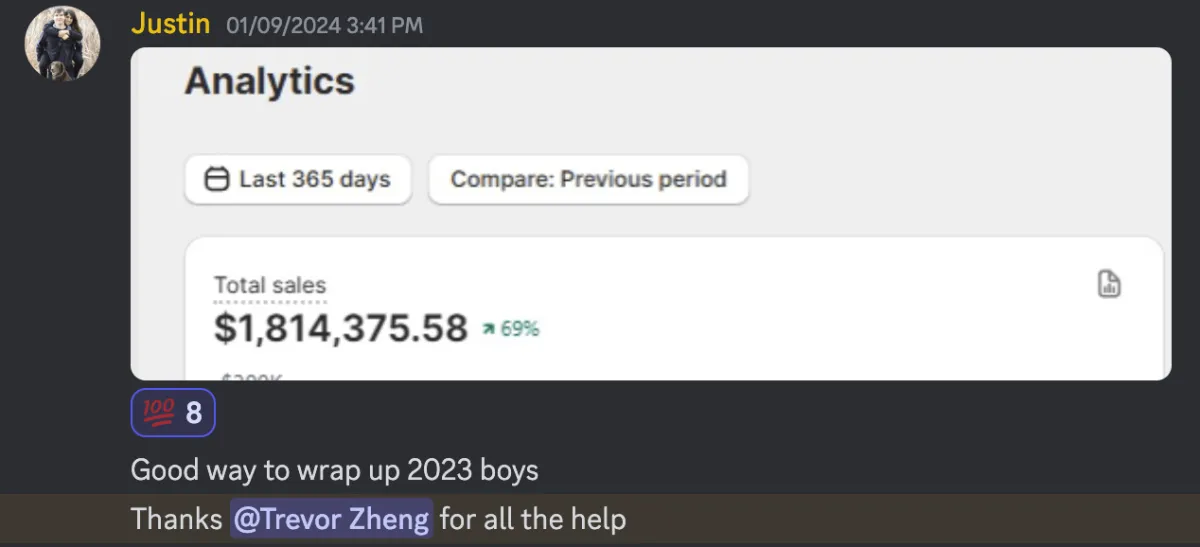Click the 01/09/2024 3:41 PM timestamp

point(325,26)
